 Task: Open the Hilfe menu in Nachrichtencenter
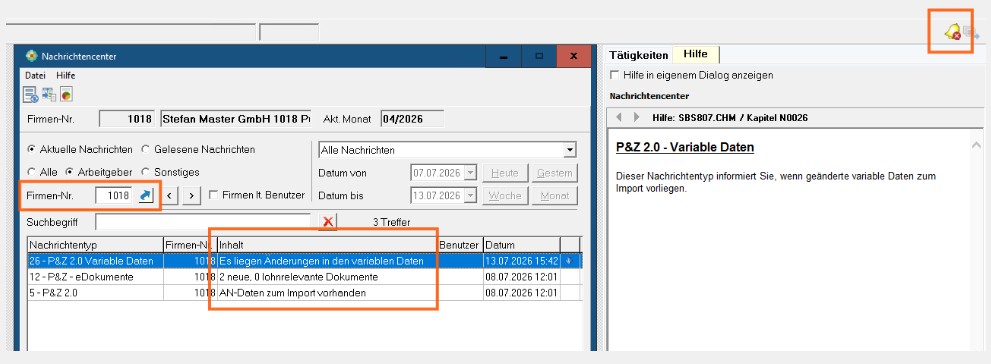66,75
